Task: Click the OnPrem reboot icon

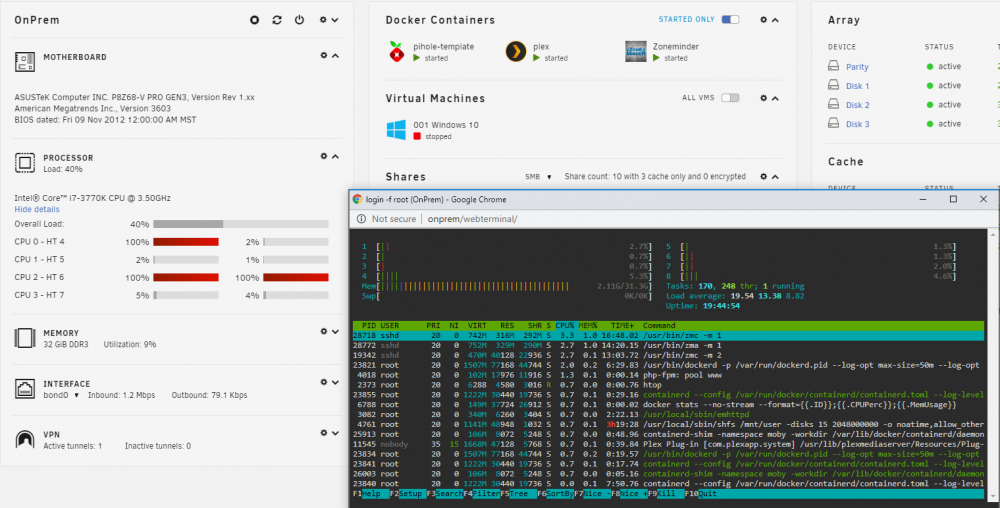Action: pyautogui.click(x=277, y=20)
